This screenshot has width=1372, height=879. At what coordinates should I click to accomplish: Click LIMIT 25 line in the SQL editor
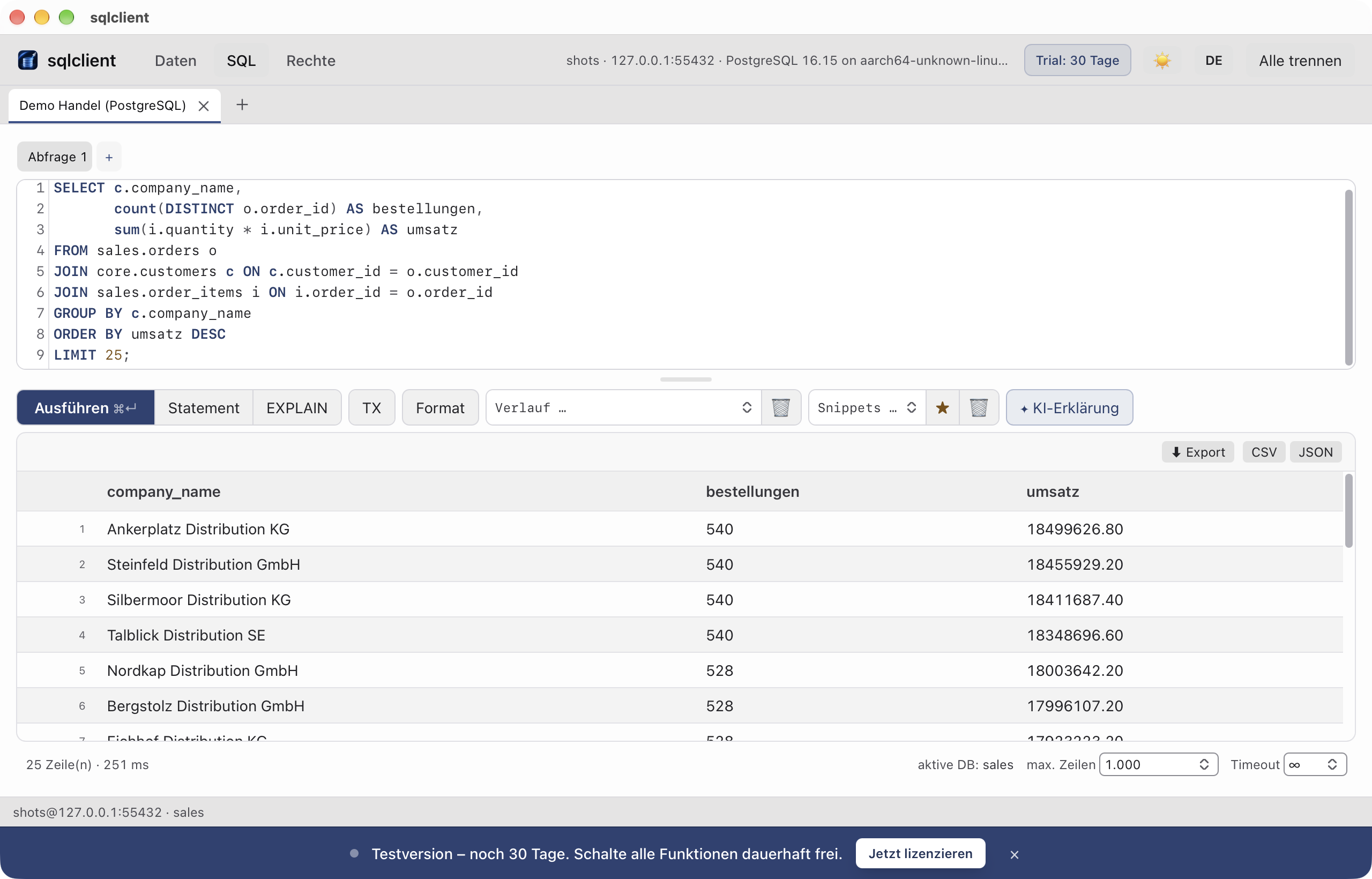click(x=92, y=355)
